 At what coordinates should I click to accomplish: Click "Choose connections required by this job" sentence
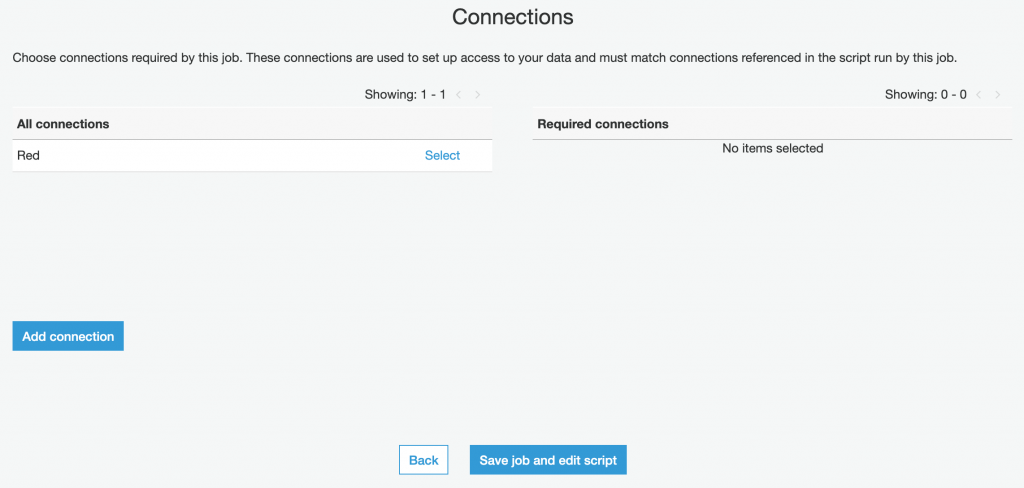[126, 58]
